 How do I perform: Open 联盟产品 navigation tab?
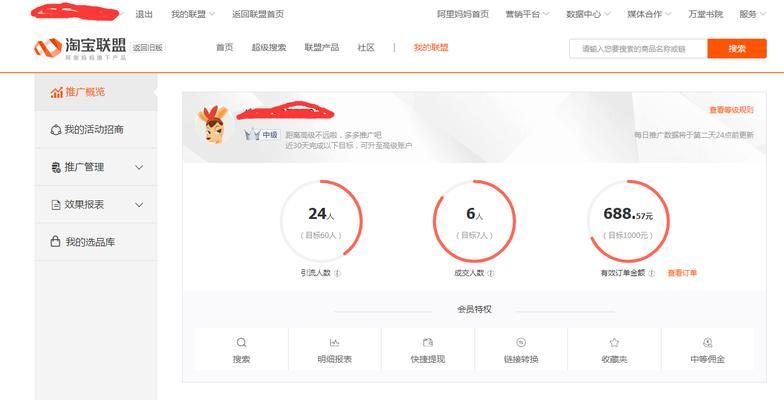tap(322, 48)
